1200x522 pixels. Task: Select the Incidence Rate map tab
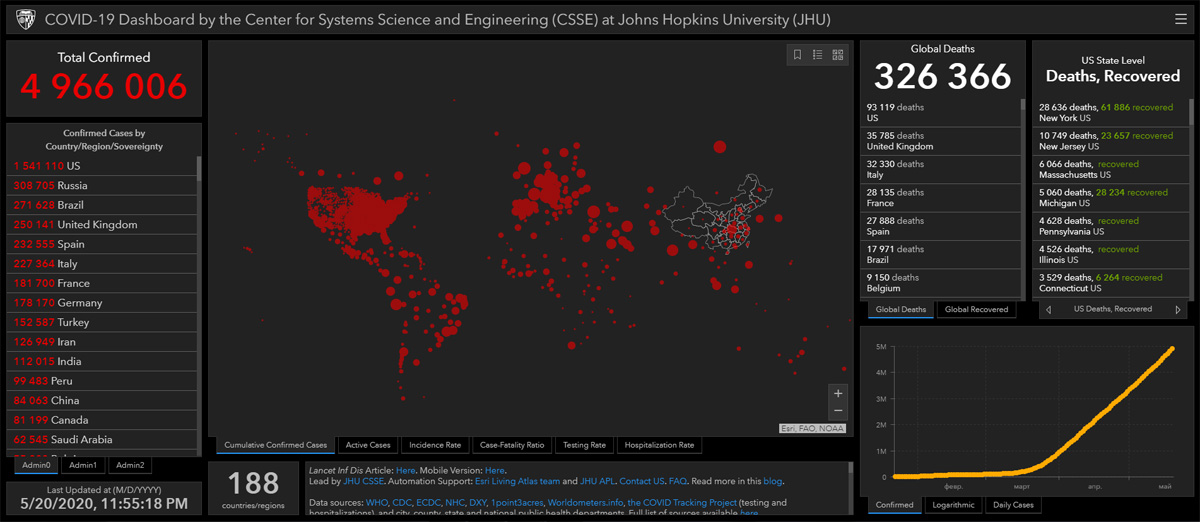tap(435, 445)
